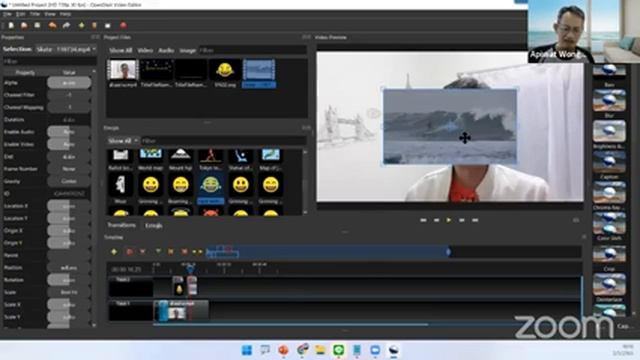This screenshot has width=640, height=360.
Task: Jump to end of video preview
Action: tap(475, 220)
